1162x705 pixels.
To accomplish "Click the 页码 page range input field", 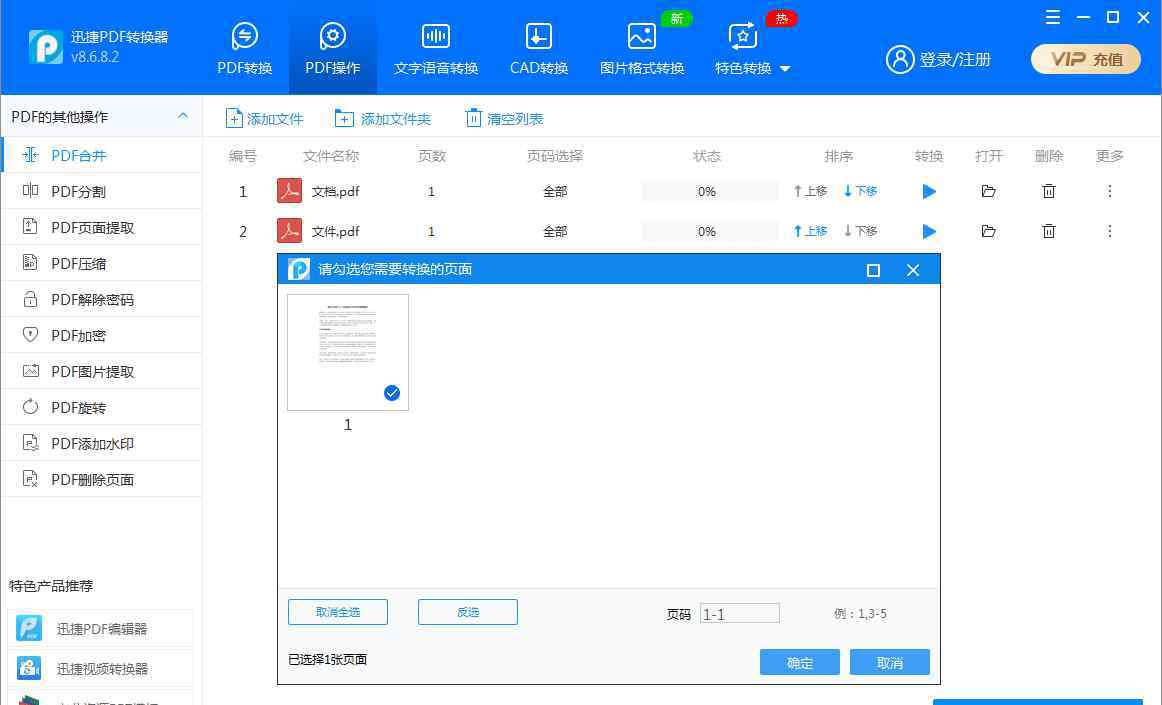I will [739, 614].
